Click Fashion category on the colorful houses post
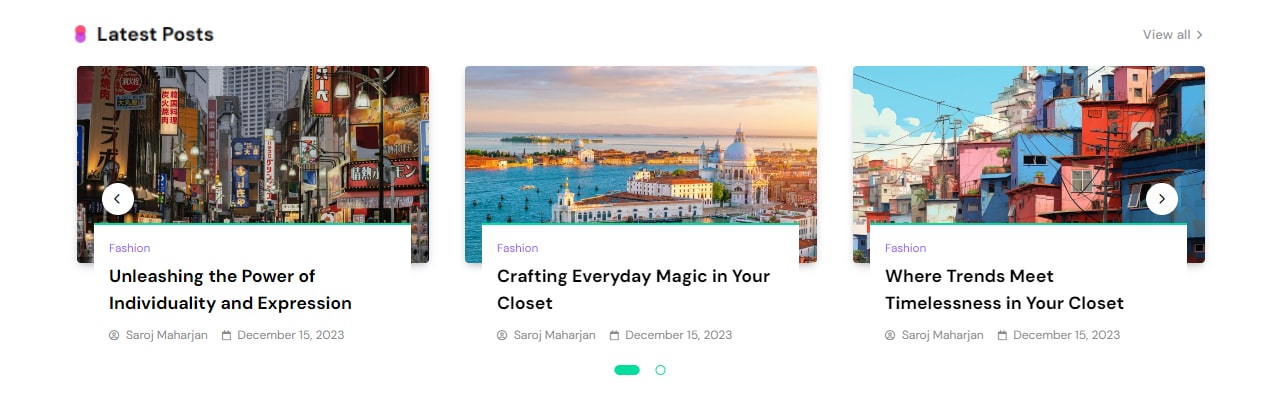The height and width of the screenshot is (401, 1267). [905, 248]
